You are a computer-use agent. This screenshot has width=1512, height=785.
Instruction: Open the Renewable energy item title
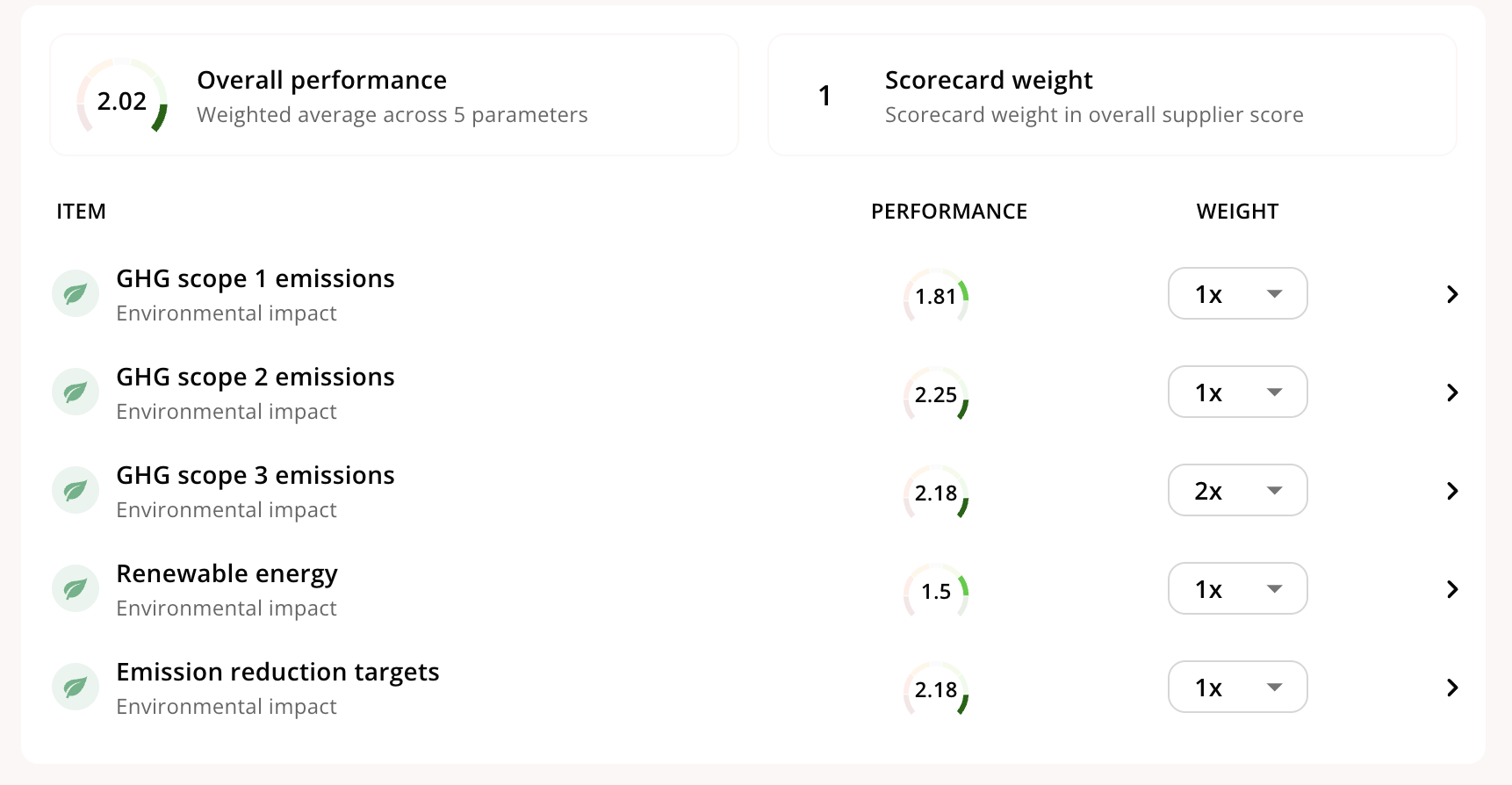tap(227, 573)
